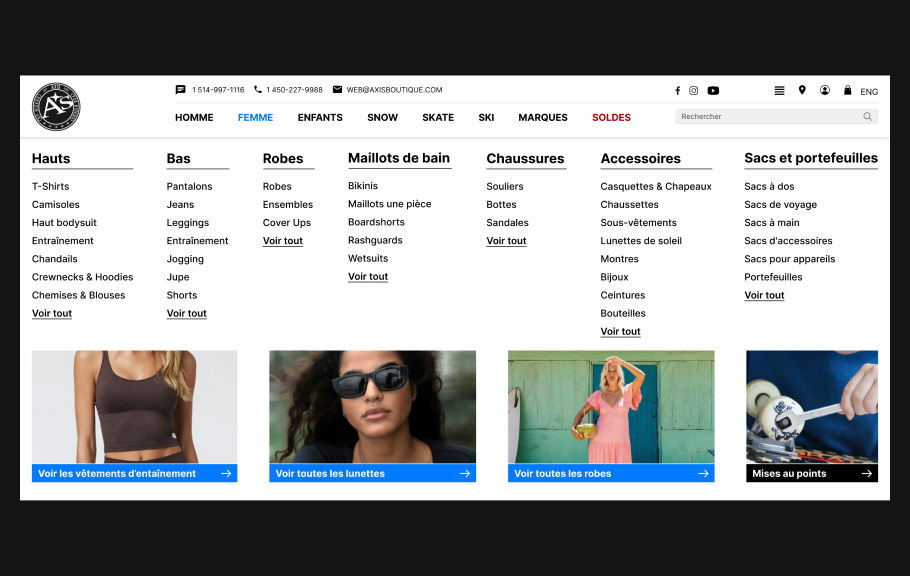Click the Rechercher search field

[x=765, y=117]
